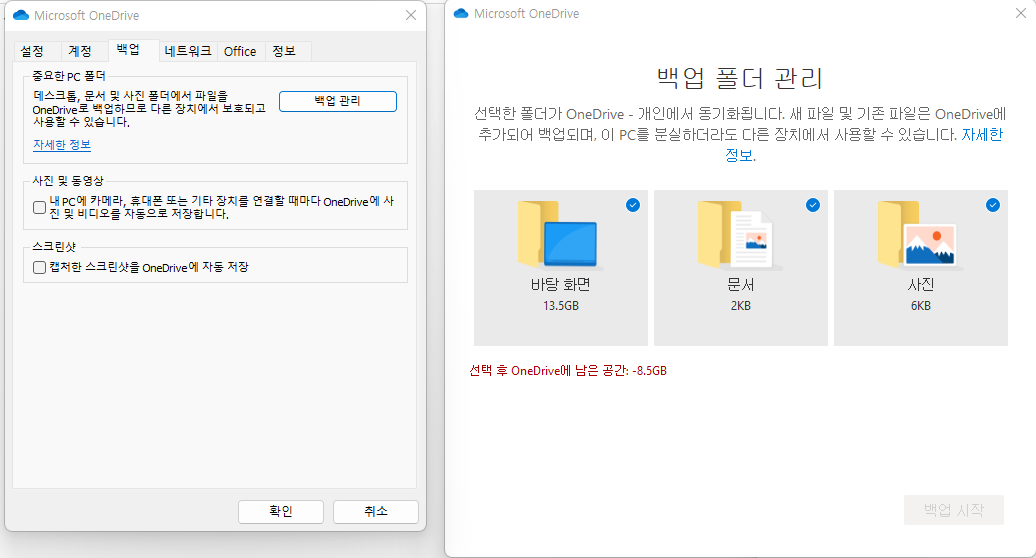Image resolution: width=1036 pixels, height=558 pixels.
Task: Click the 백업 폴더 관리 heading
Action: point(740,79)
